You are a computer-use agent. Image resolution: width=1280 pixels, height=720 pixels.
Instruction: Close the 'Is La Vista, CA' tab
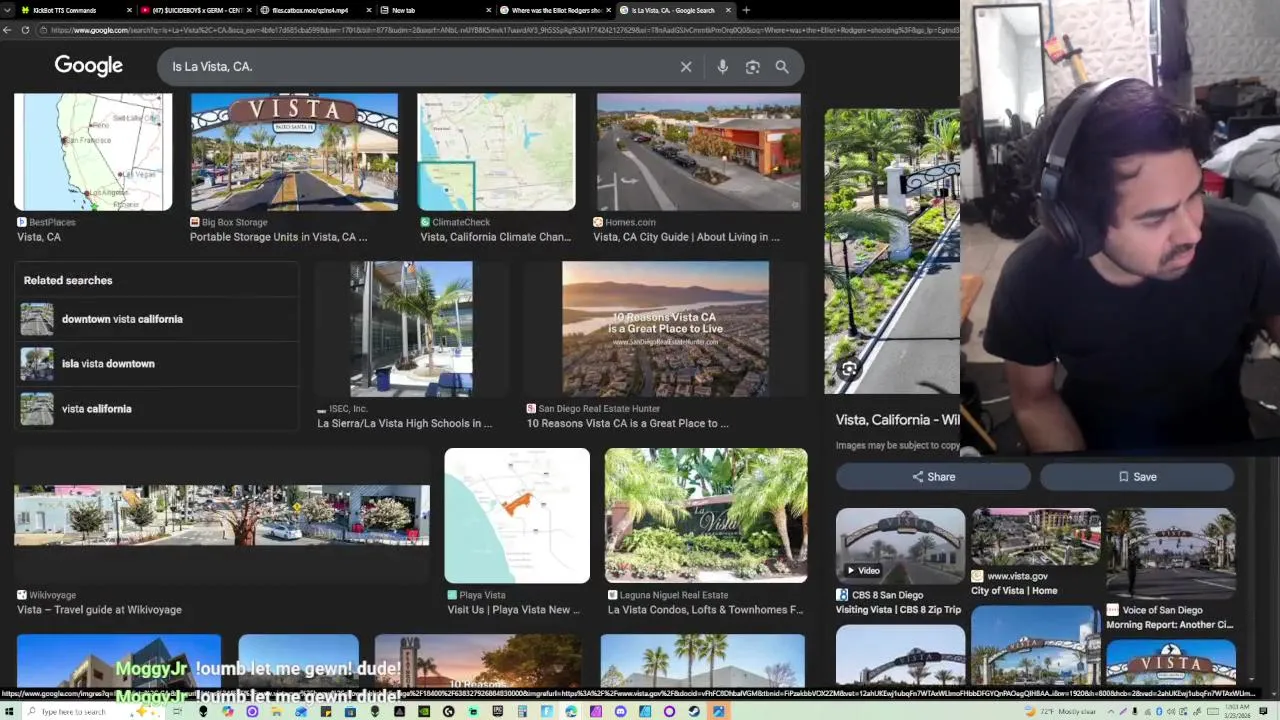[728, 10]
